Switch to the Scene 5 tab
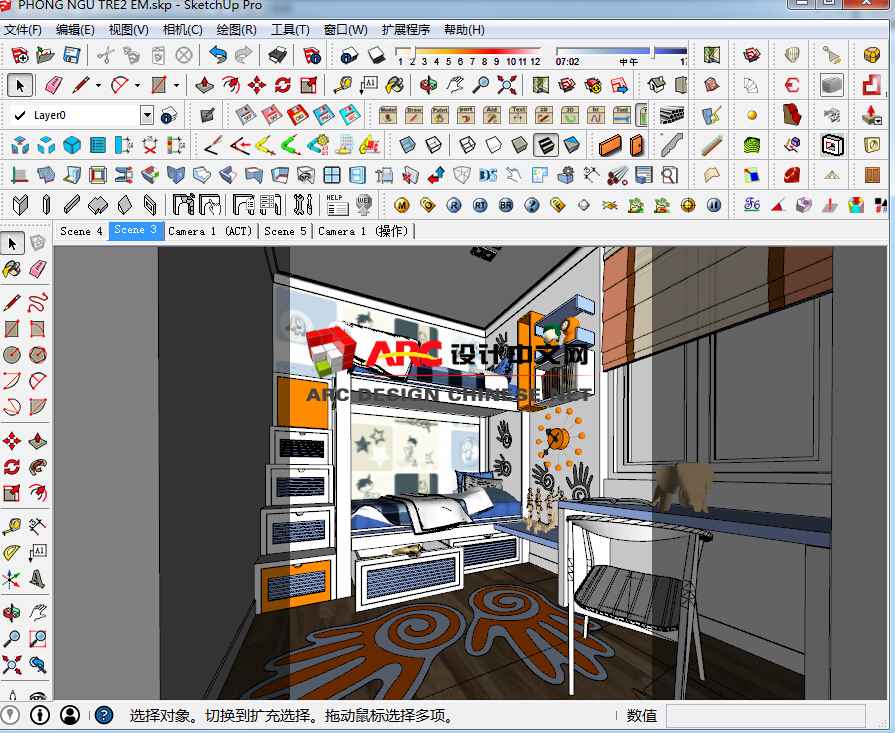895x733 pixels. coord(285,231)
